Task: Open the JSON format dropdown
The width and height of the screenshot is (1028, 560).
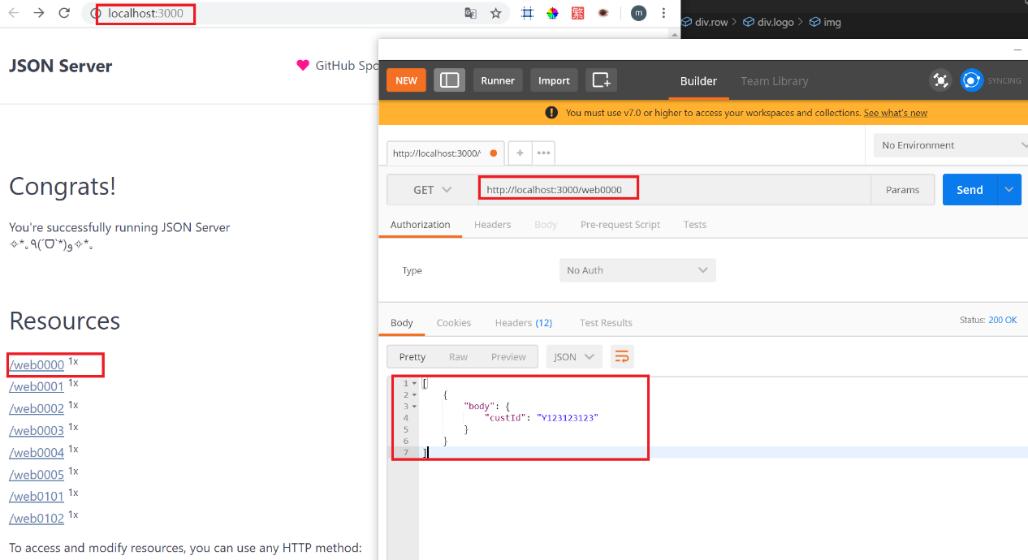Action: (573, 357)
